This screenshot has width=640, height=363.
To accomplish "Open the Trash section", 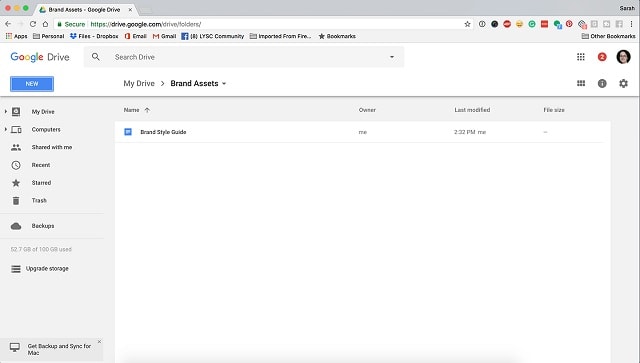I will 39,200.
